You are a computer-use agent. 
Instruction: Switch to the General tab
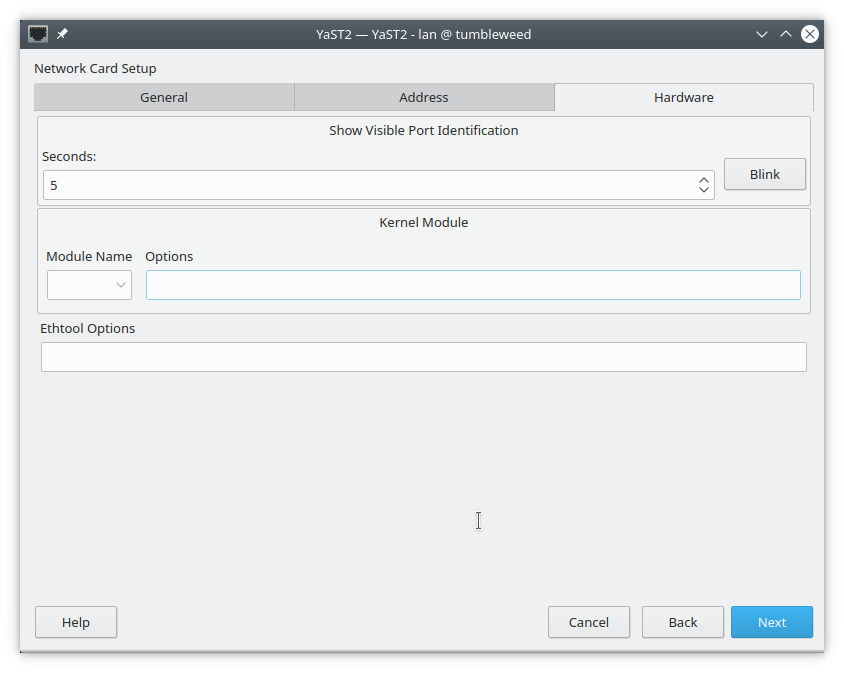(x=164, y=97)
